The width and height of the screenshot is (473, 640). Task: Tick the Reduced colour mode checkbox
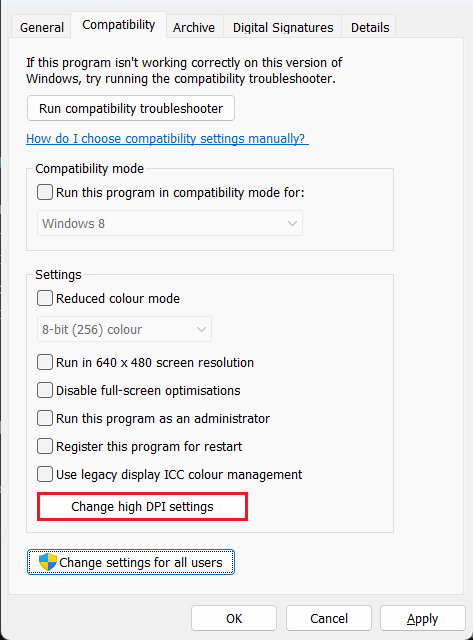(x=45, y=298)
